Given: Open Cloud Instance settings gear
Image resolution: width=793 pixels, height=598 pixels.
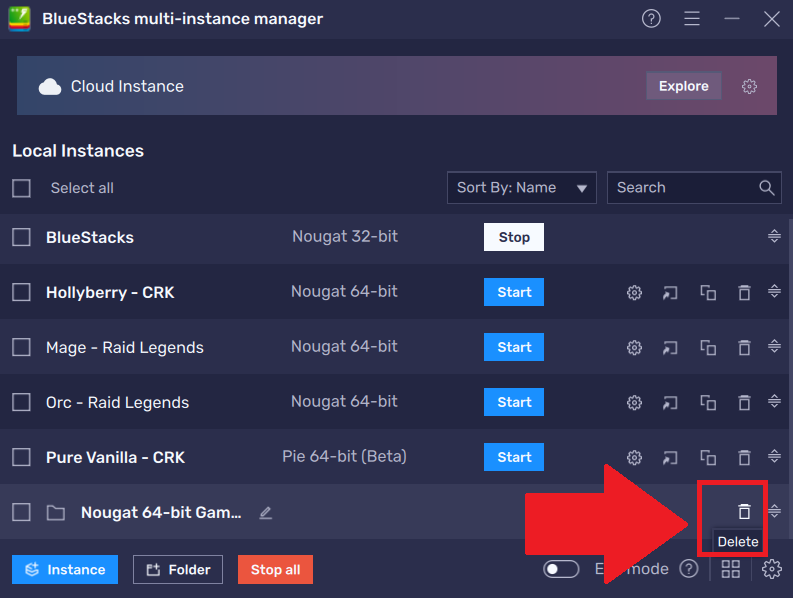Looking at the screenshot, I should (x=749, y=87).
